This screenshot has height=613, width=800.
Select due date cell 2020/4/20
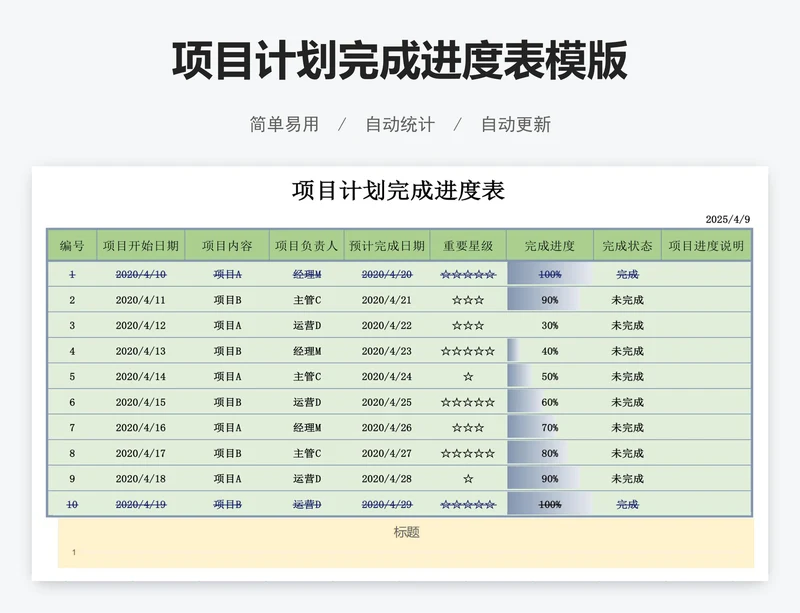coord(387,275)
